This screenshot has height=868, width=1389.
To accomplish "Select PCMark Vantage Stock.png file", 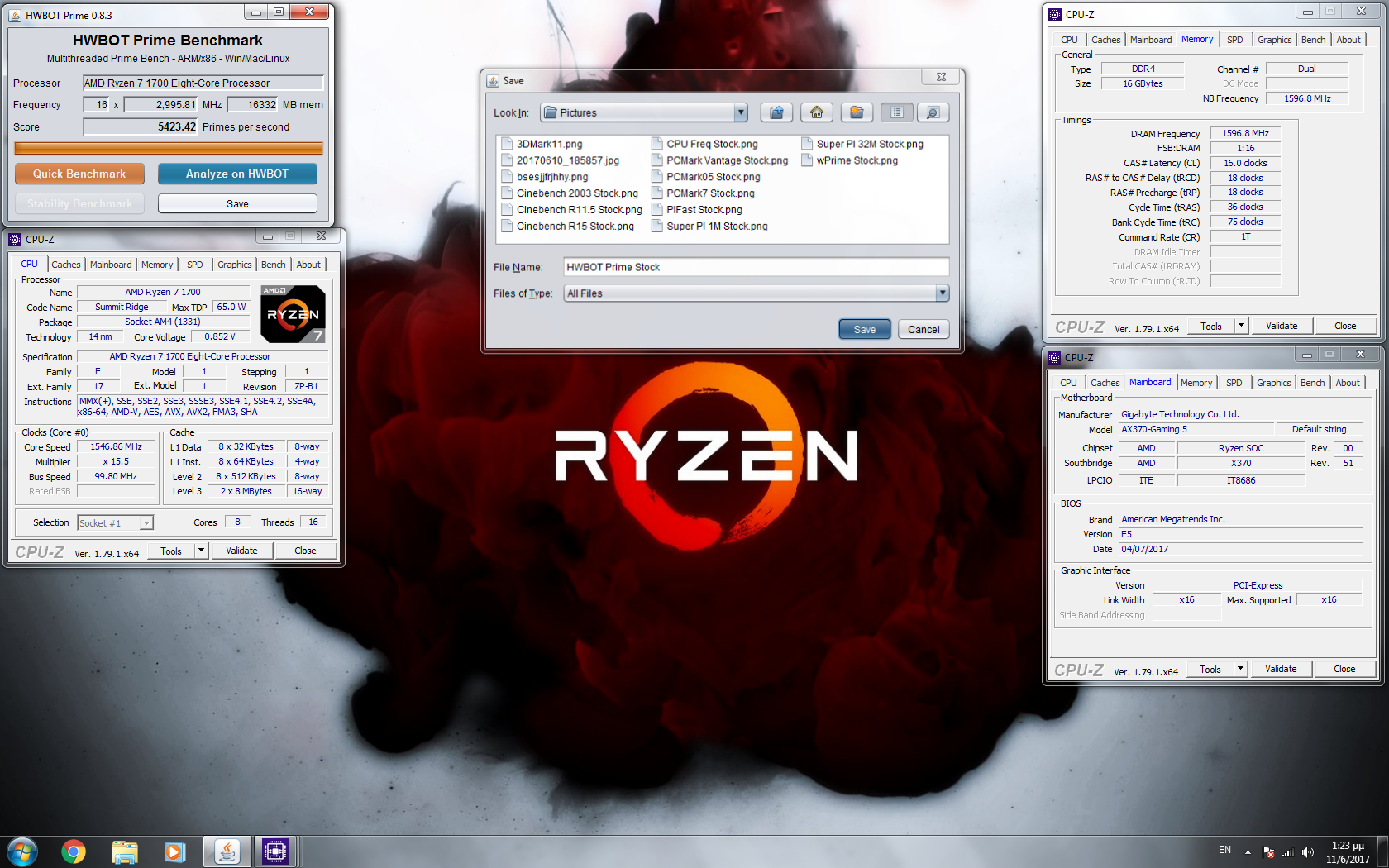I will 720,160.
